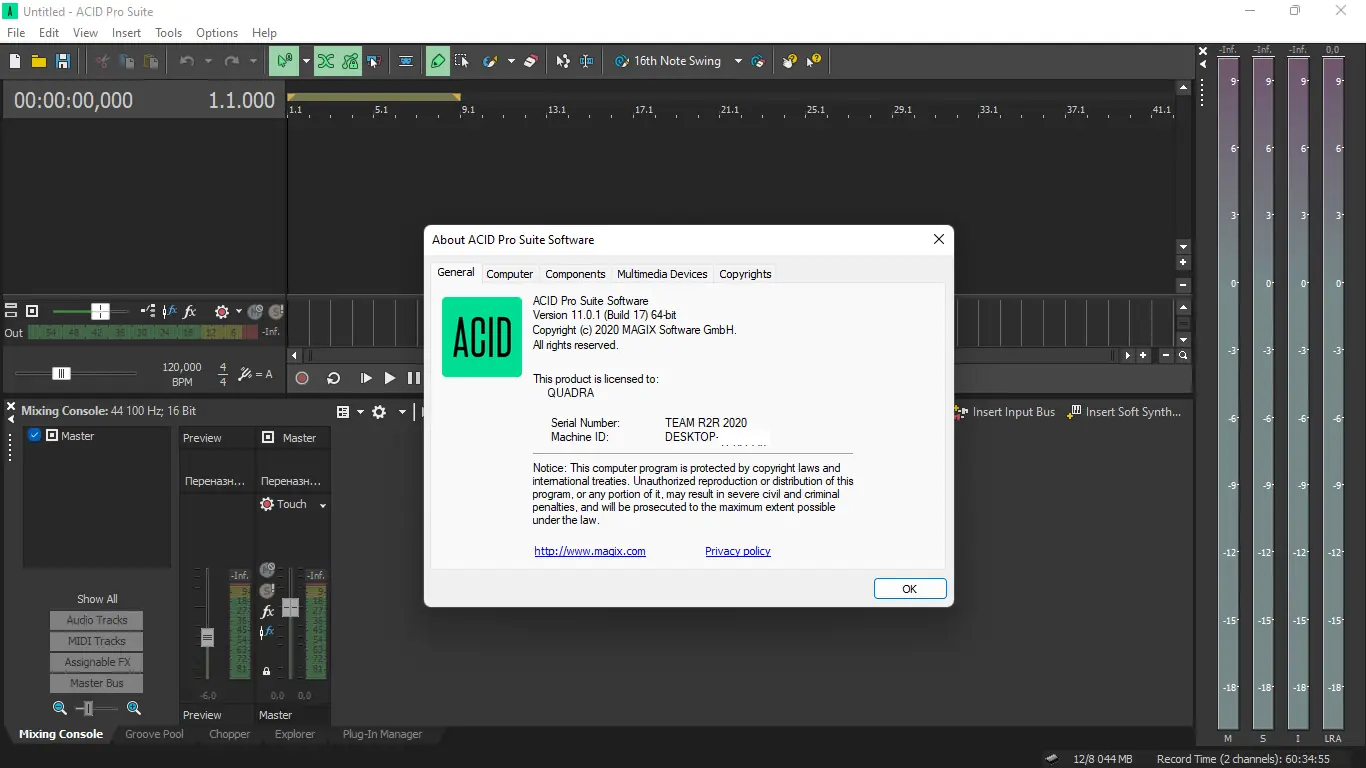Toggle the Audio Tracks show button

click(x=97, y=620)
